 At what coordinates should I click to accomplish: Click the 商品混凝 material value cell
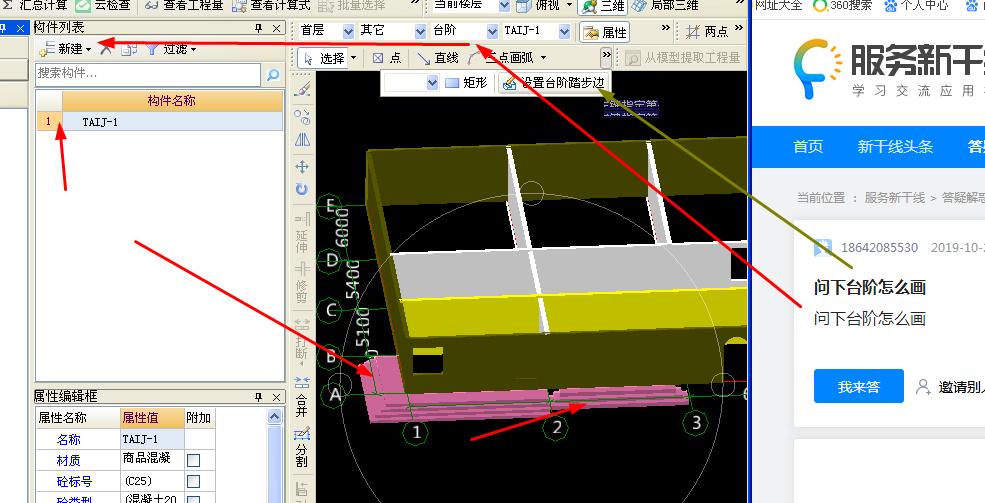[153, 460]
